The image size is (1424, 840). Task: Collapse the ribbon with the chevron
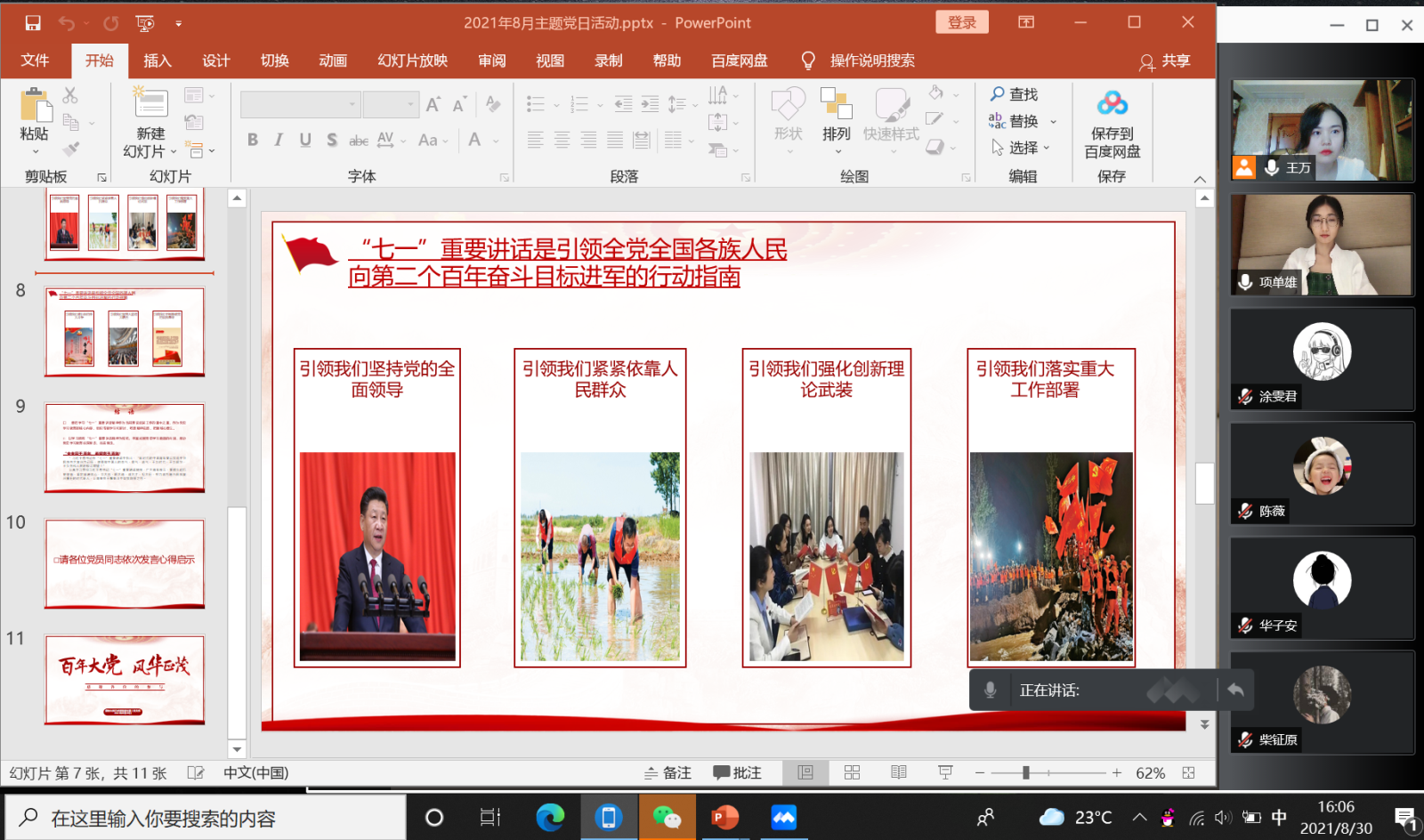coord(1200,178)
